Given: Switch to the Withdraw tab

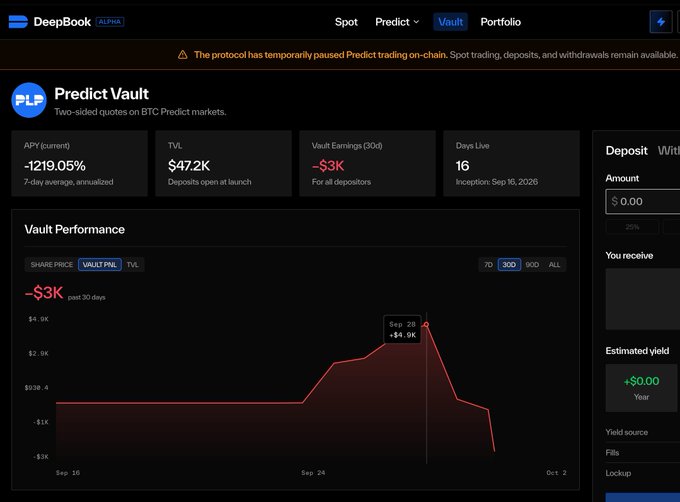Looking at the screenshot, I should click(668, 150).
